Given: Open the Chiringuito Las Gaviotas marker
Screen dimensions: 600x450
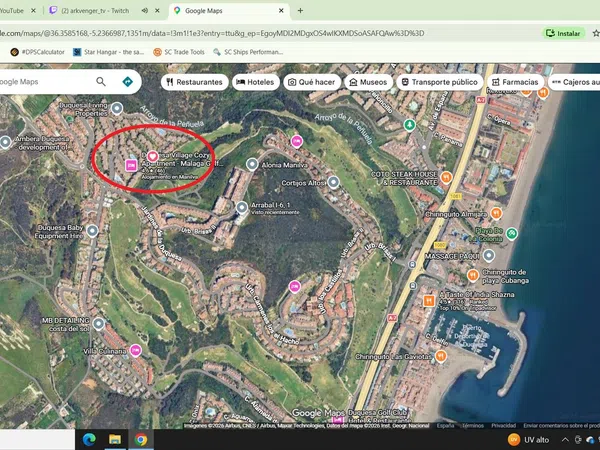Looking at the screenshot, I should coord(441,356).
